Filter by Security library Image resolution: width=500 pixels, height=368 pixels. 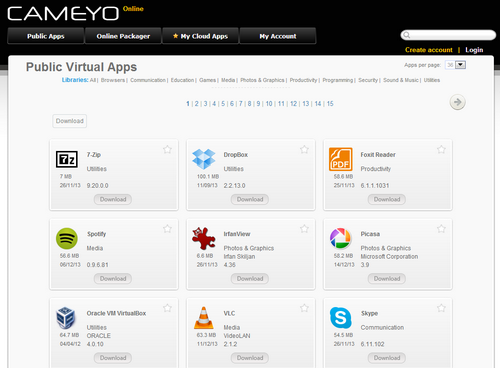(x=368, y=80)
